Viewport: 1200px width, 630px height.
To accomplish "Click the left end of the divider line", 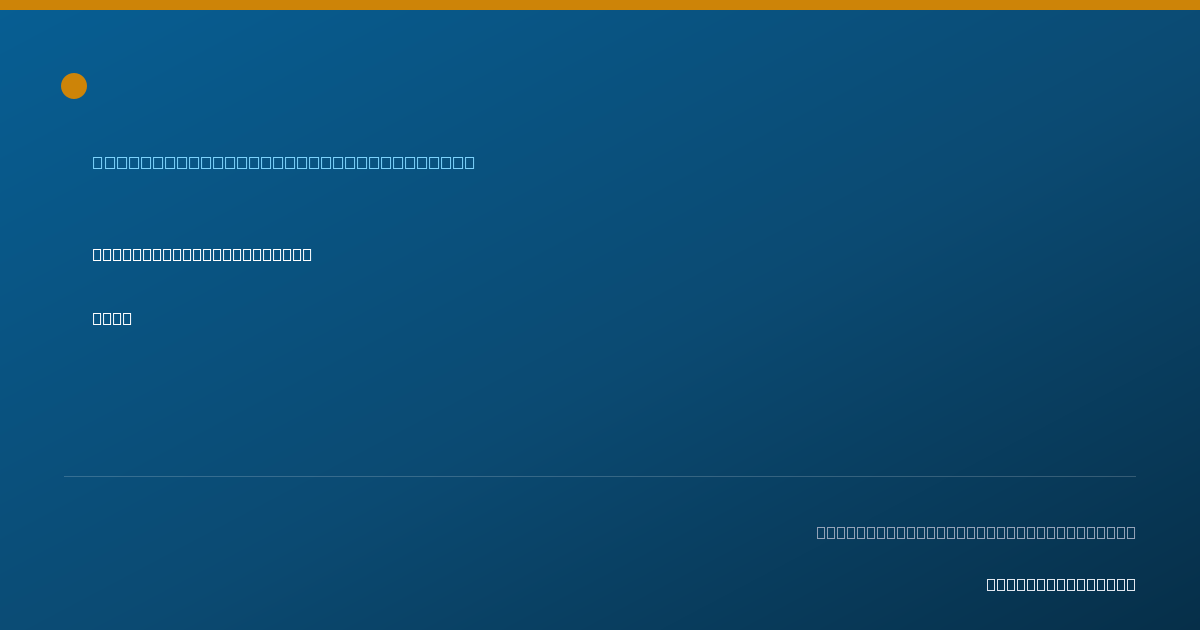I will pyautogui.click(x=65, y=476).
